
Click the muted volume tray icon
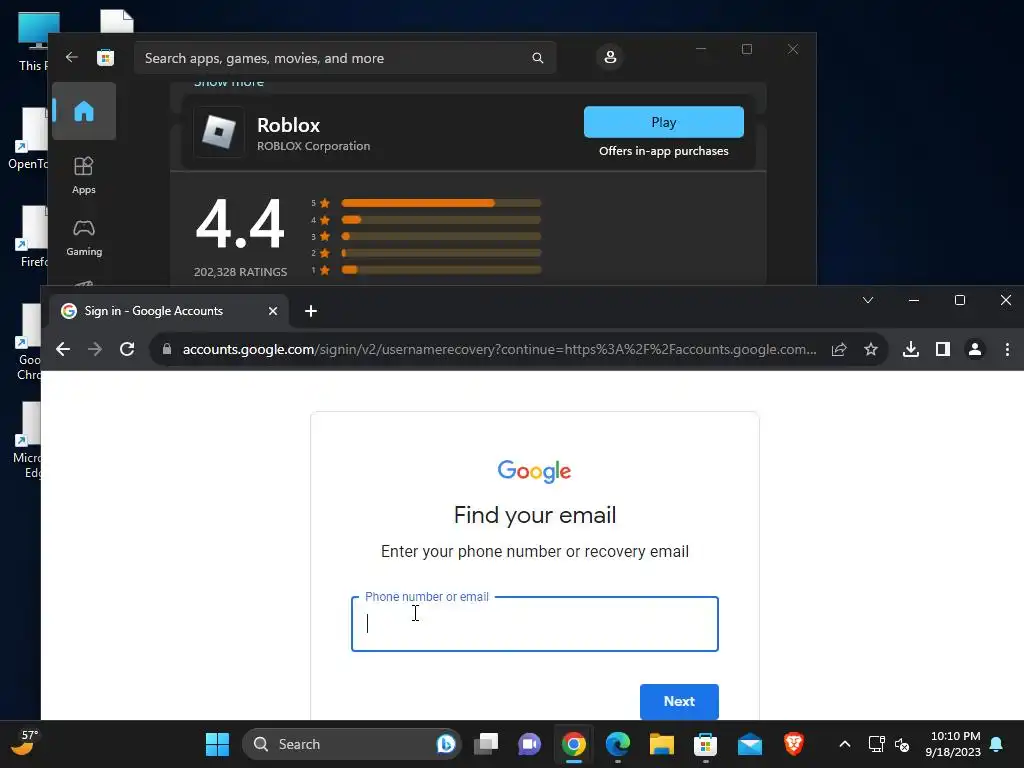tap(902, 744)
